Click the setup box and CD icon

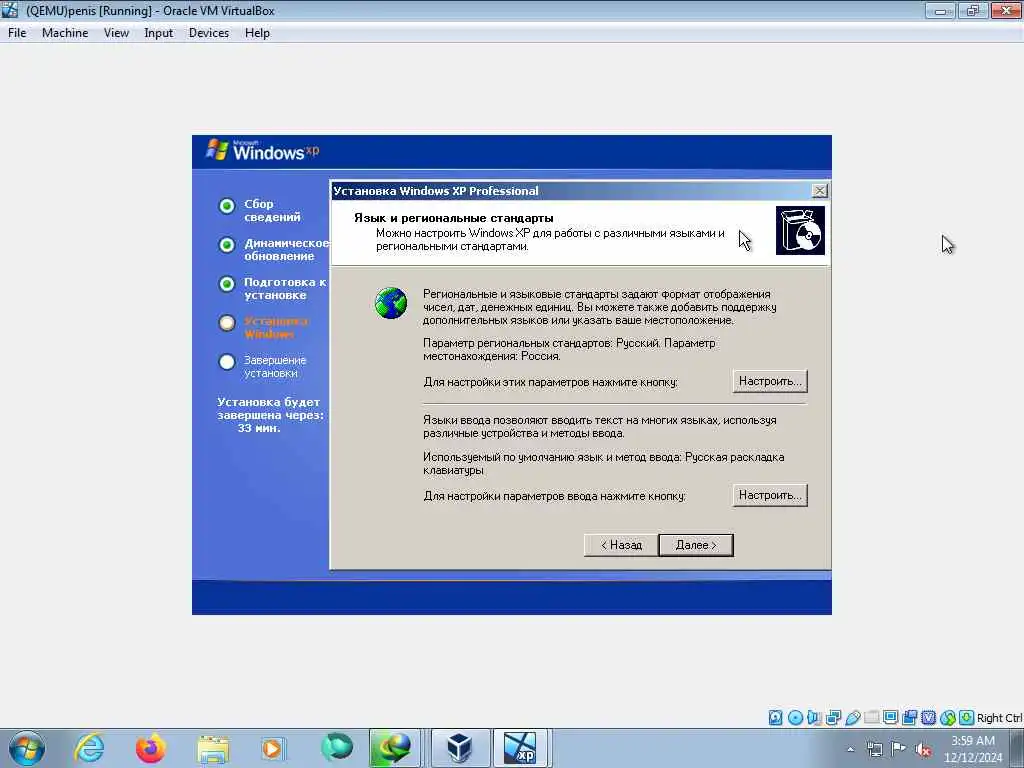800,231
